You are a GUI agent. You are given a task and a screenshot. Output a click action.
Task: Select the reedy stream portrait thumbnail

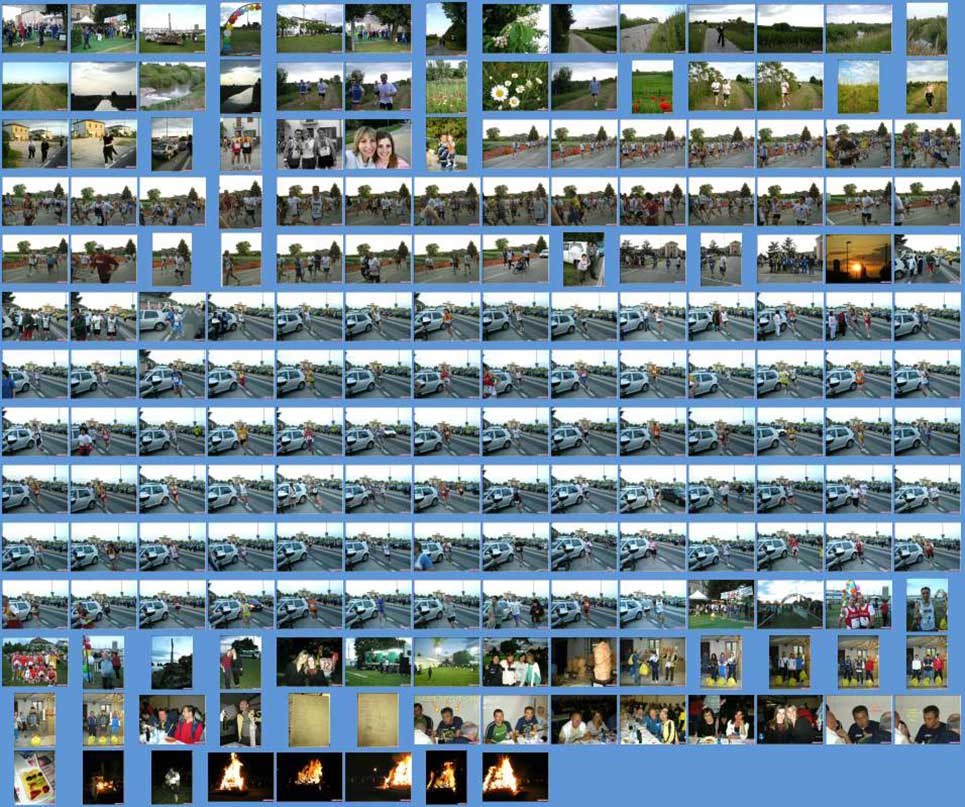[927, 29]
